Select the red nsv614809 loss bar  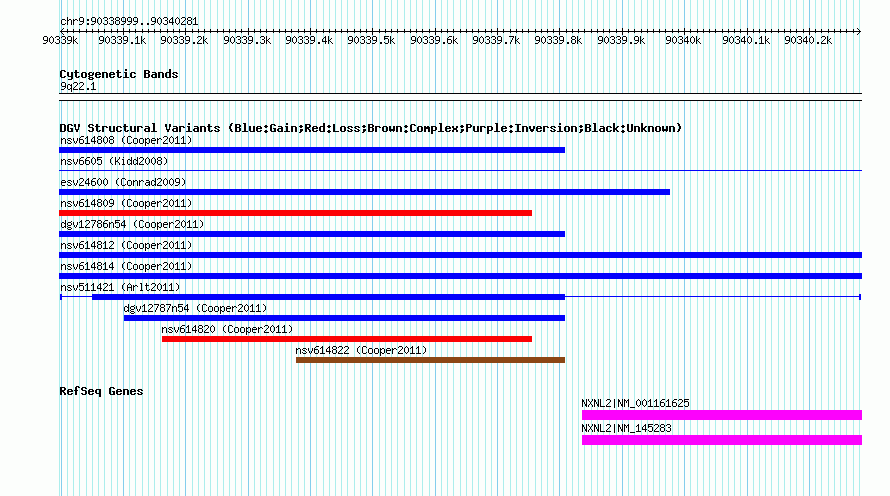pyautogui.click(x=296, y=213)
